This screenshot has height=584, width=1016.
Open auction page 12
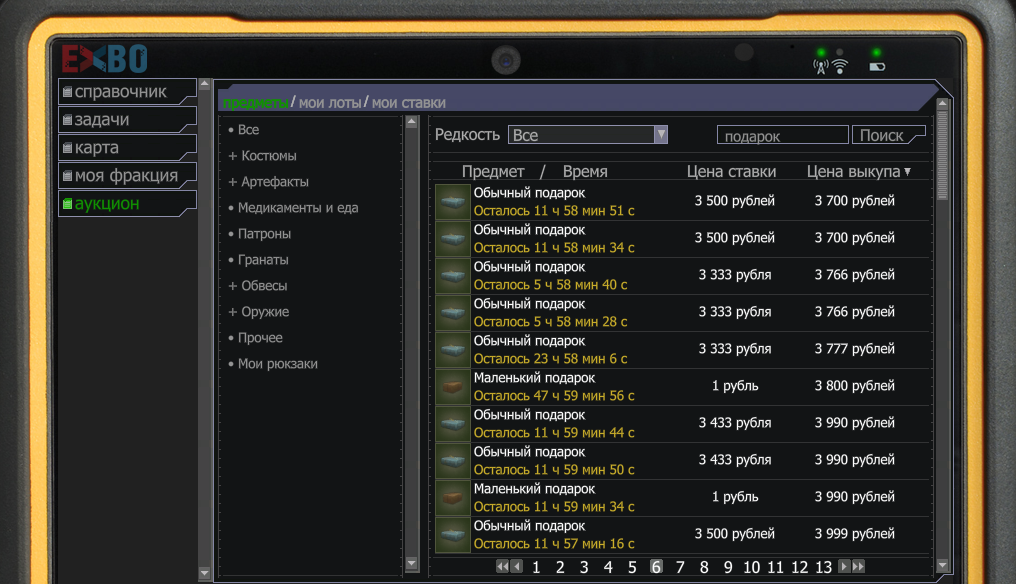click(800, 568)
